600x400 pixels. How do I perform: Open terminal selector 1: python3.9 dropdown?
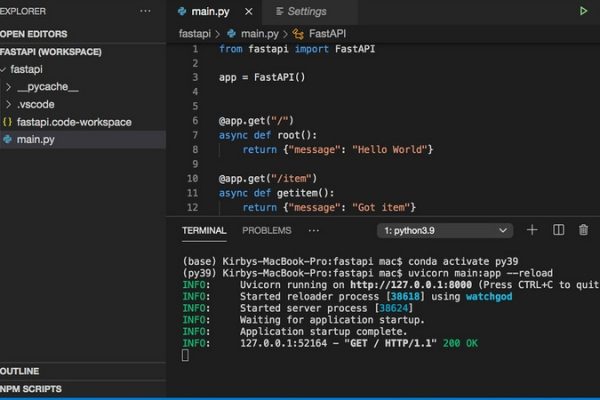coord(445,230)
